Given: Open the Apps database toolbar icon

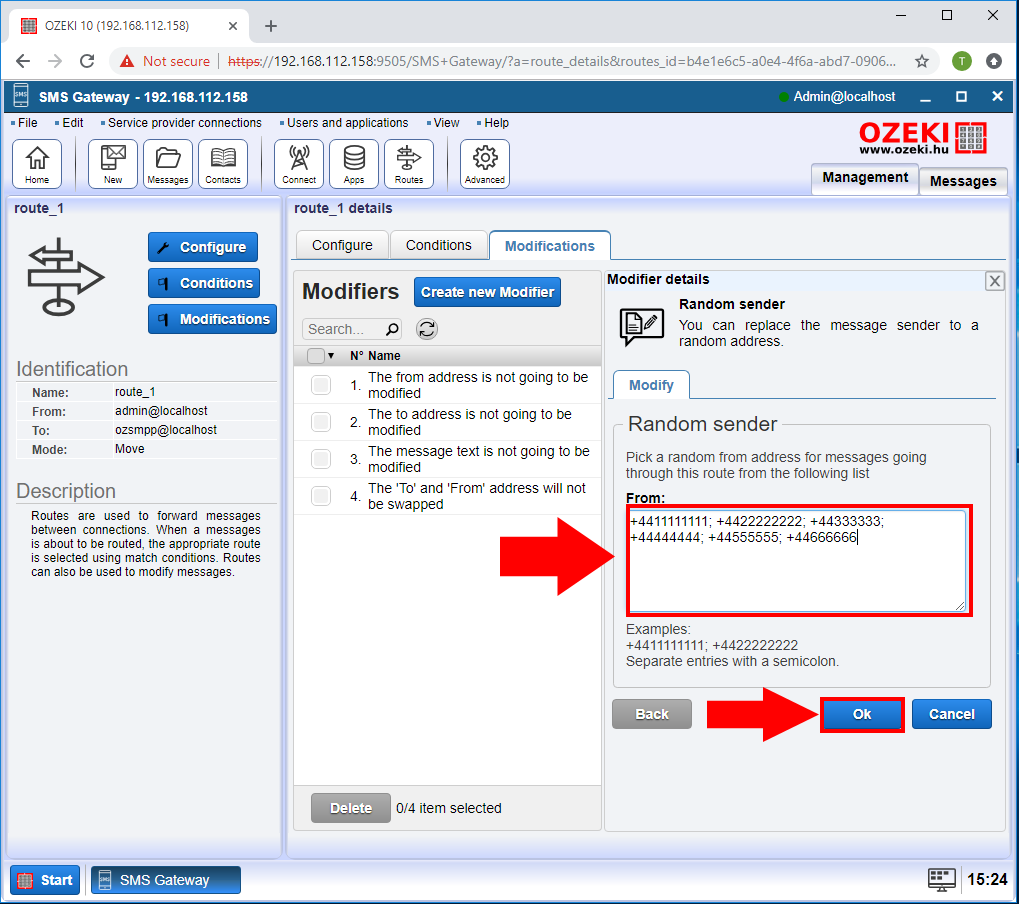Looking at the screenshot, I should (x=354, y=164).
